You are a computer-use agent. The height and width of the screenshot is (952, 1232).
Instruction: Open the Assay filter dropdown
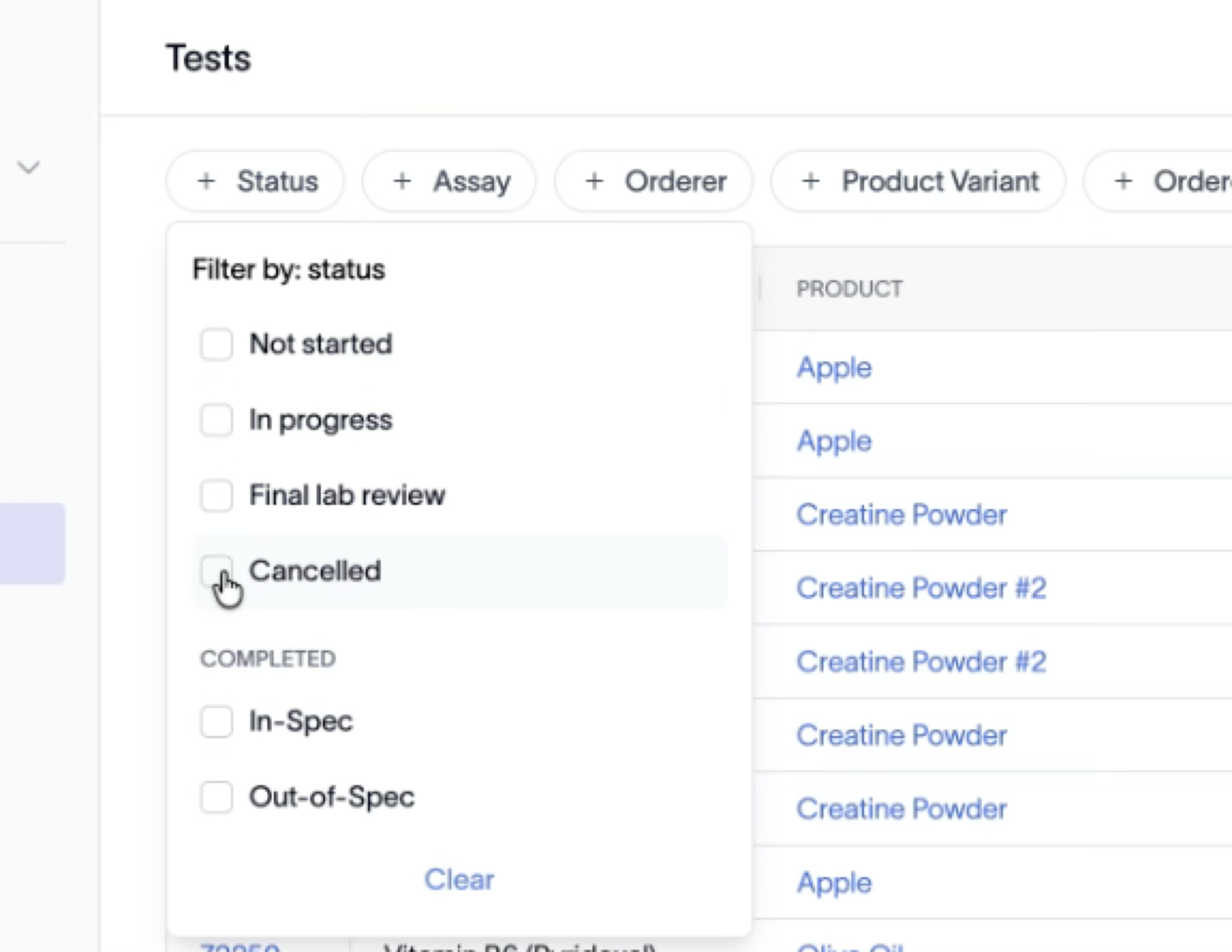449,181
